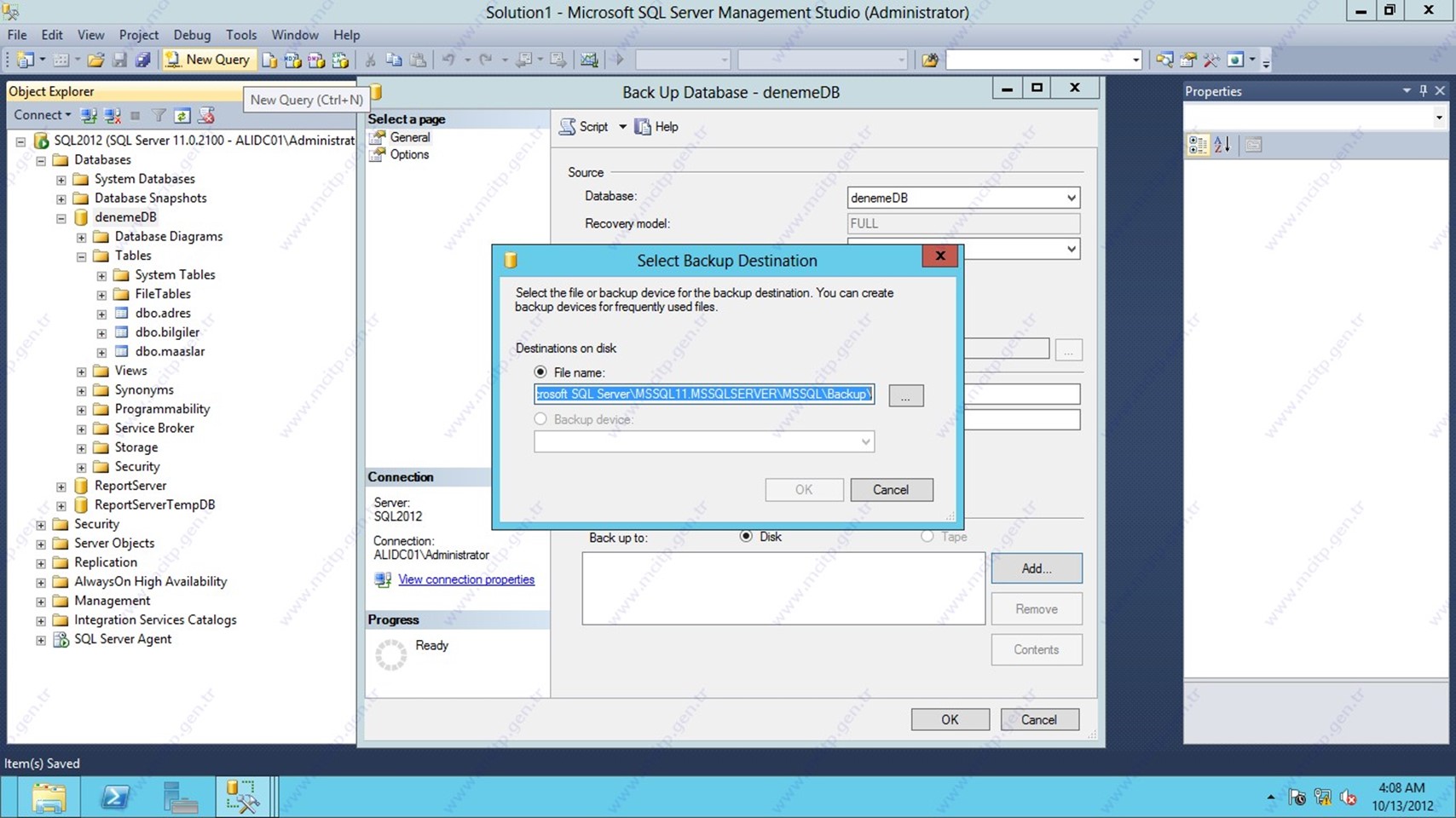The image size is (1456, 818).
Task: Click the Analysis Services MDX Query icon
Action: (292, 60)
